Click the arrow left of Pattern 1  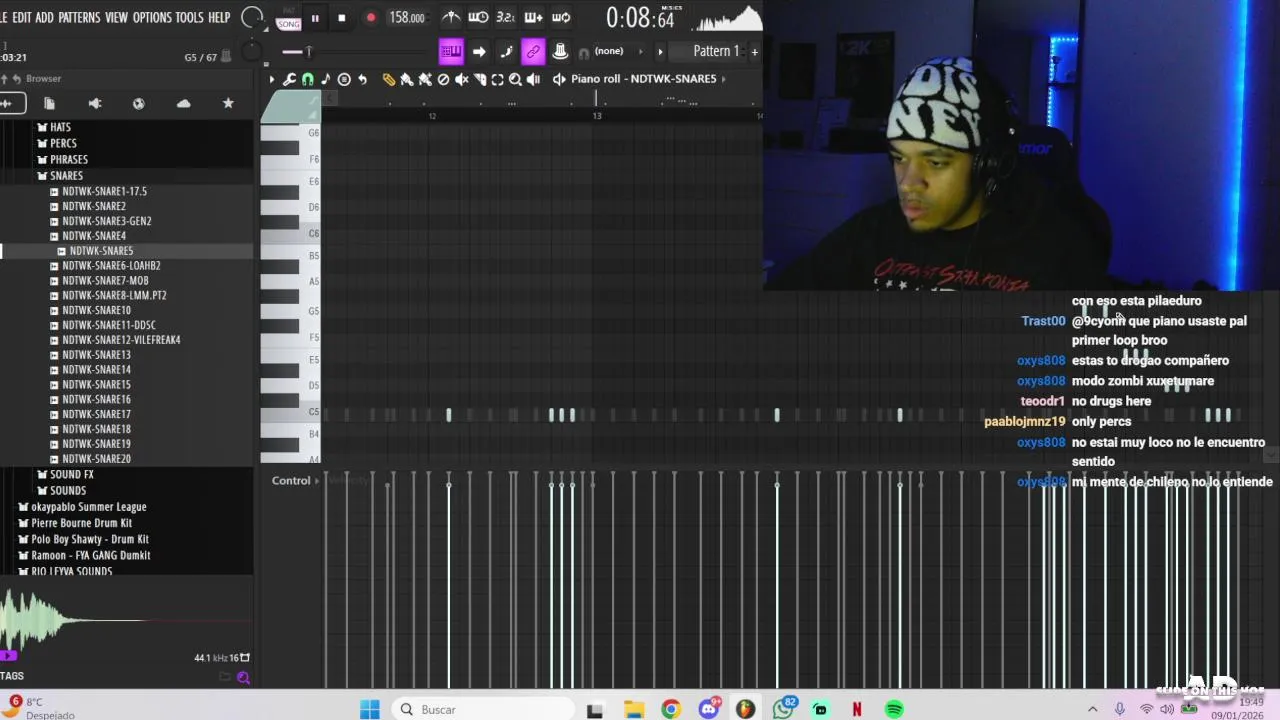click(x=660, y=51)
